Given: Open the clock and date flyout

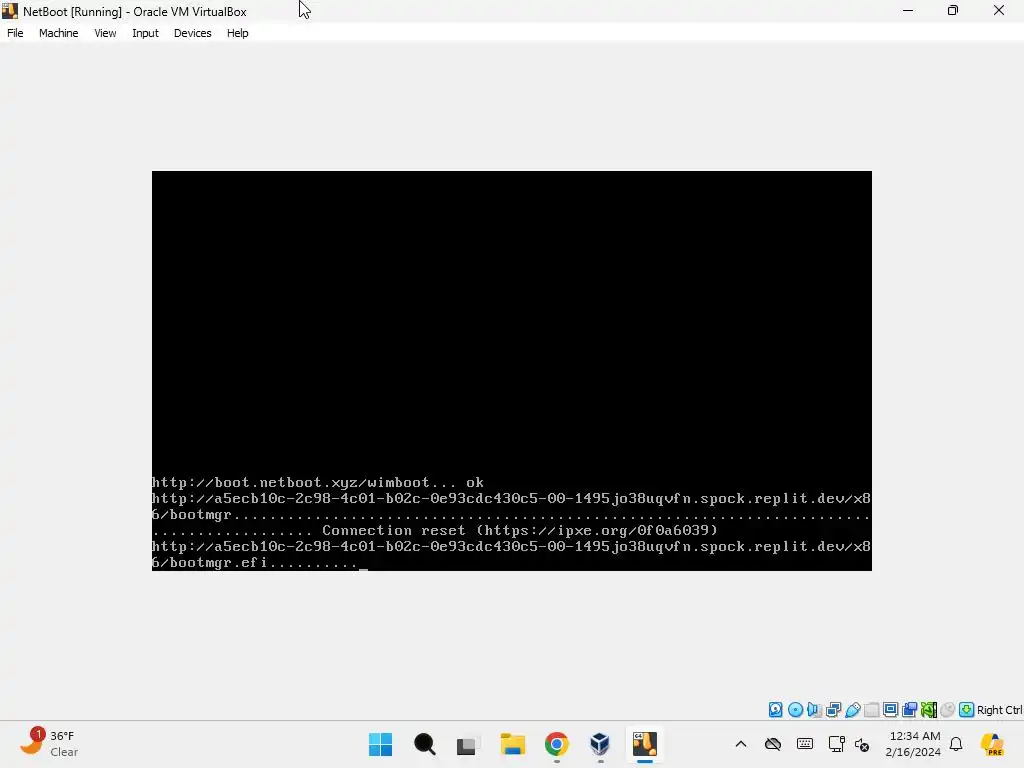Looking at the screenshot, I should coord(913,744).
